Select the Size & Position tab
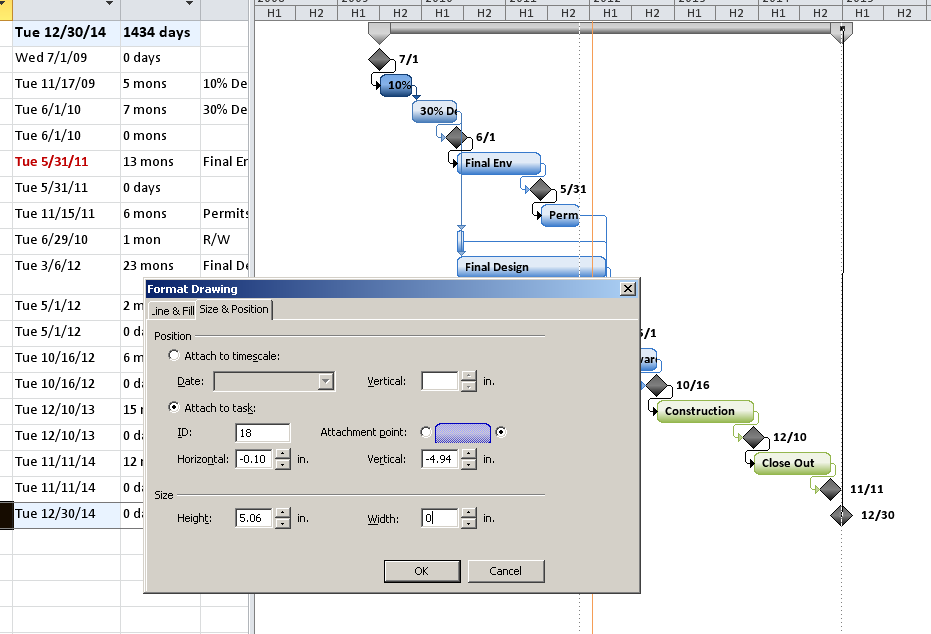Viewport: 931px width, 634px height. [235, 310]
